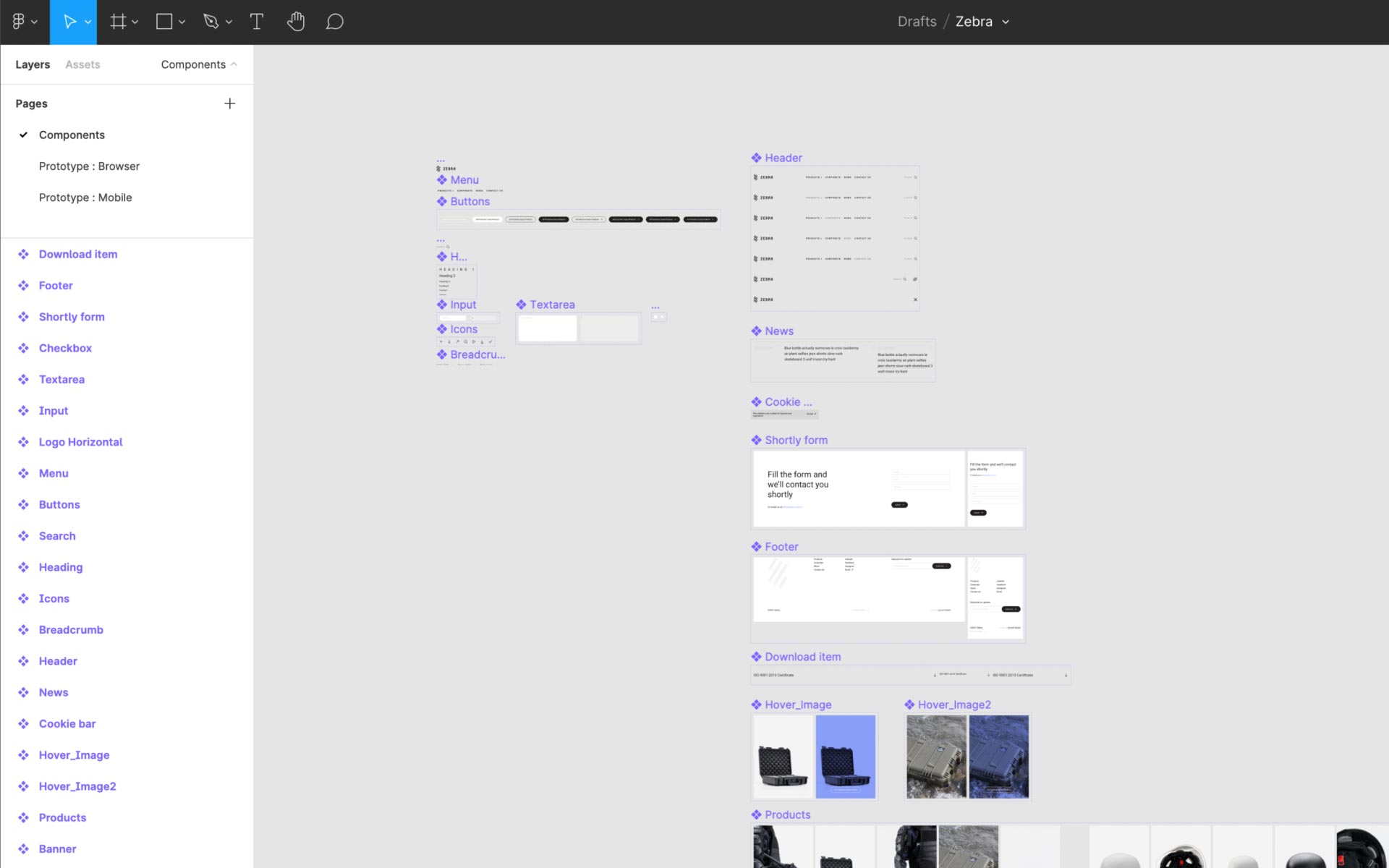The image size is (1389, 868).
Task: Click the Components page checkmark
Action: (x=24, y=135)
